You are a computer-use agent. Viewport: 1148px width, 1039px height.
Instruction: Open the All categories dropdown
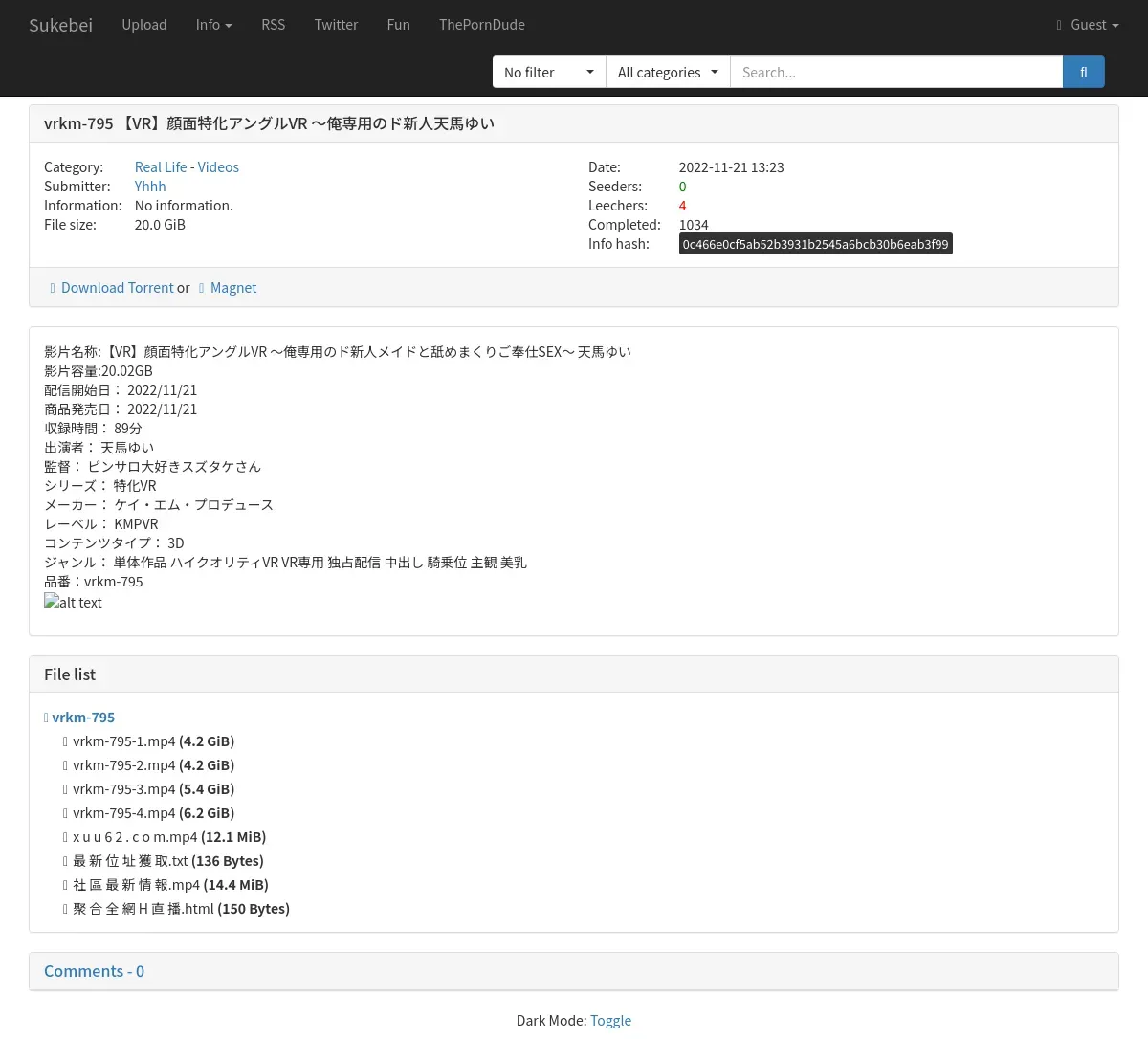pyautogui.click(x=667, y=72)
